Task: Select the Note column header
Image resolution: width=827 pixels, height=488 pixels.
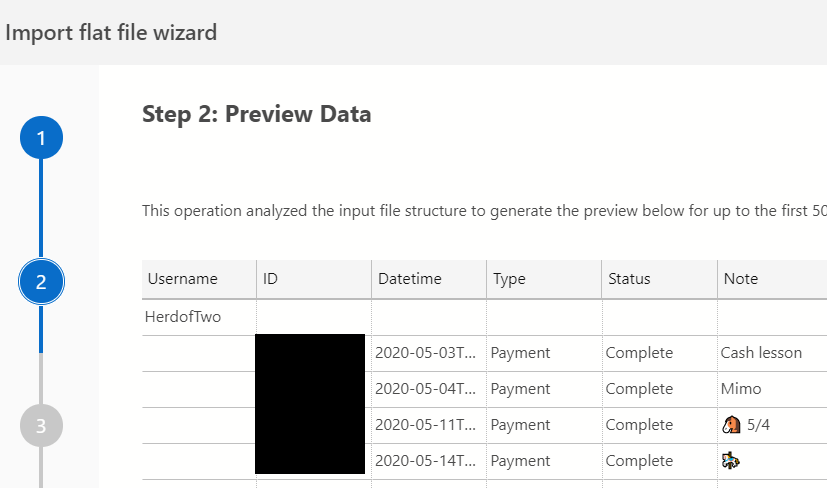Action: point(741,279)
